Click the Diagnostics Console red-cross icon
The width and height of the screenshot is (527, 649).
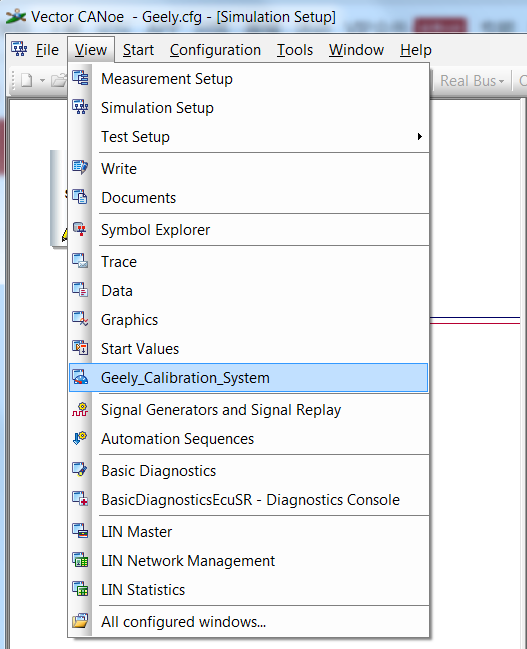point(80,499)
